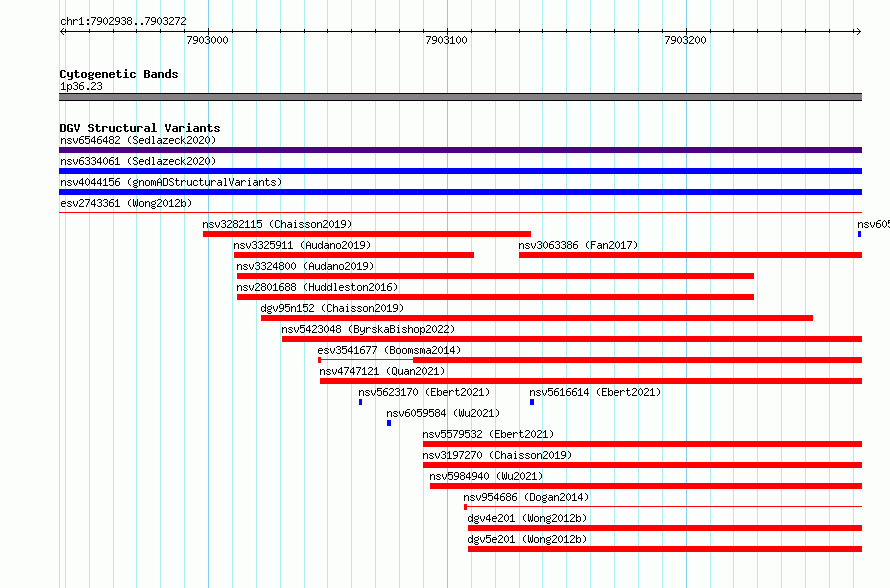Click the 1p36.23 band label

81,86
